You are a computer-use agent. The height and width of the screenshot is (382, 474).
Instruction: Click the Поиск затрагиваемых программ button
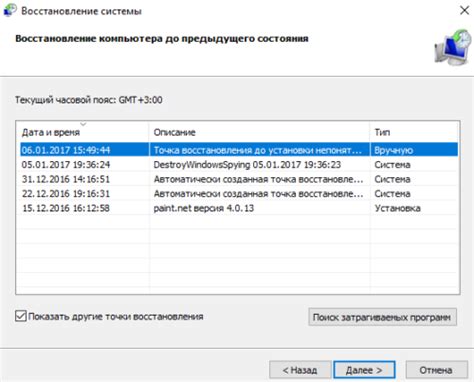pos(382,317)
